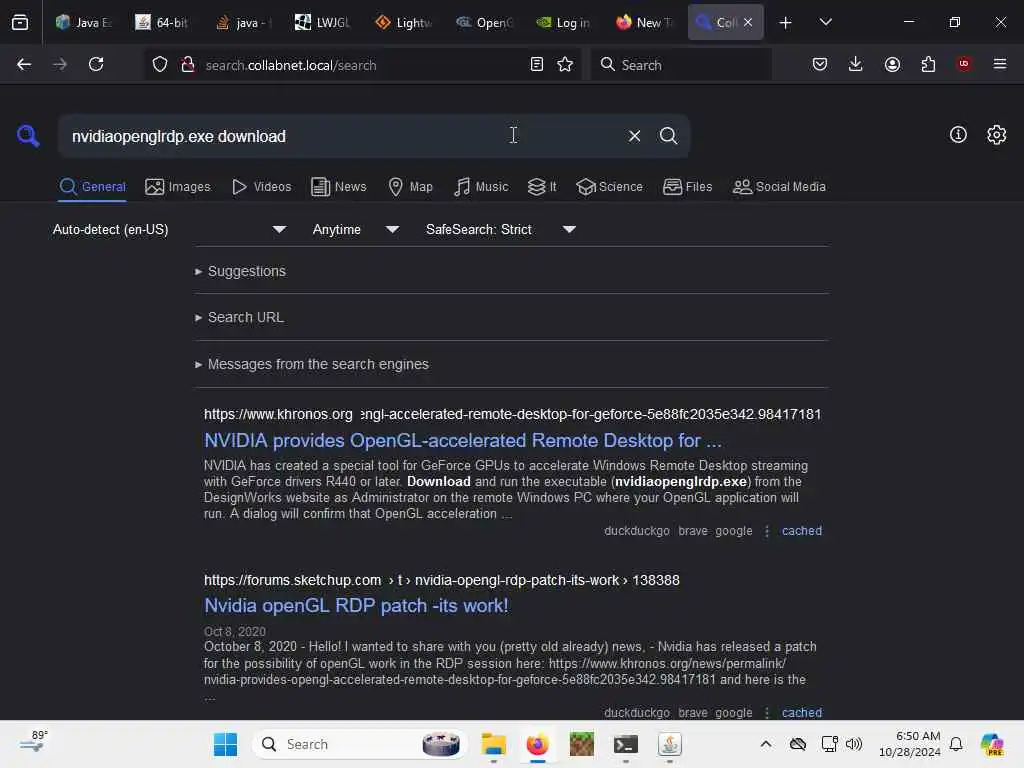Switch to the Music category tab

click(481, 187)
